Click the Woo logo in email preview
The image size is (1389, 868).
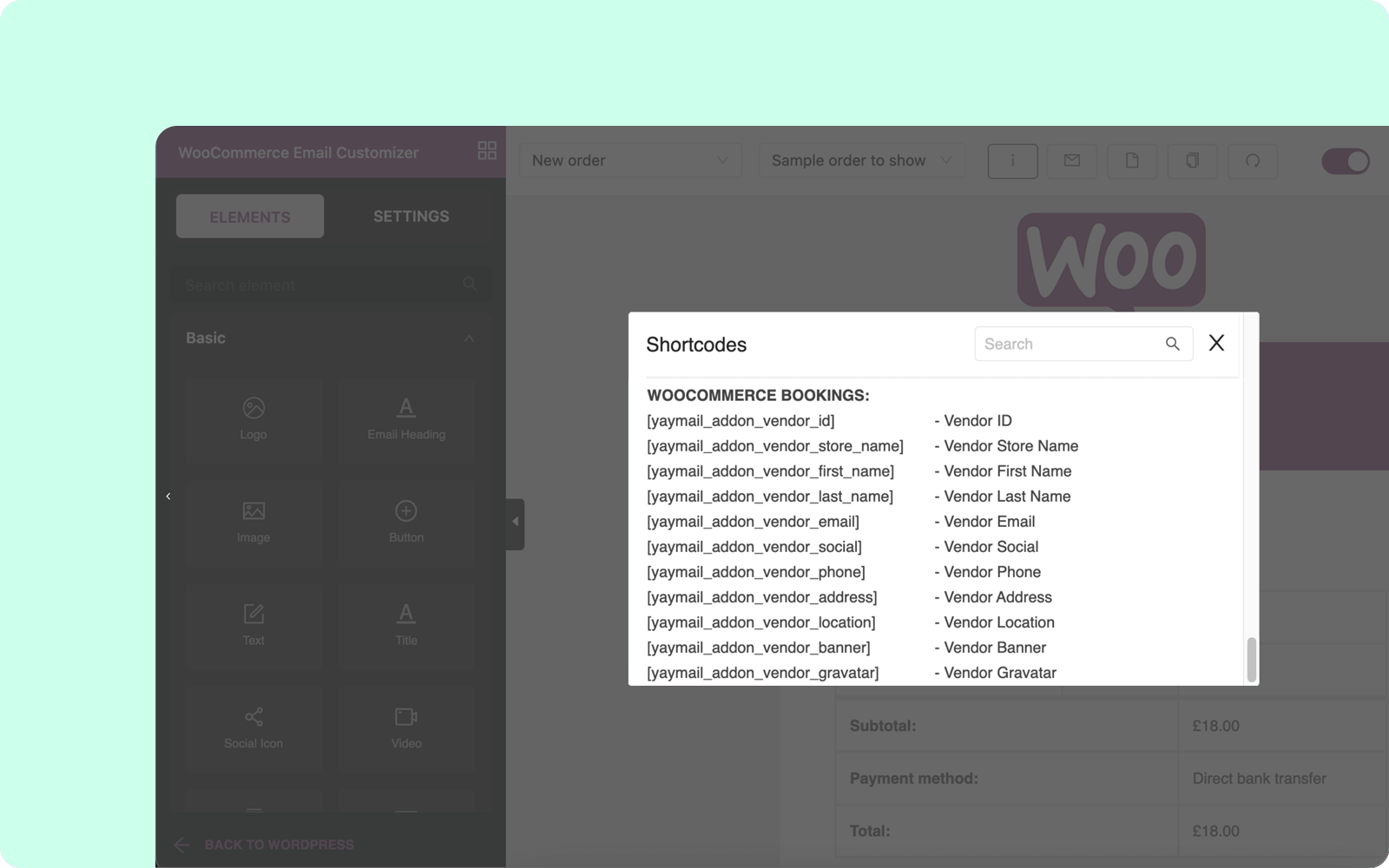click(x=1111, y=262)
